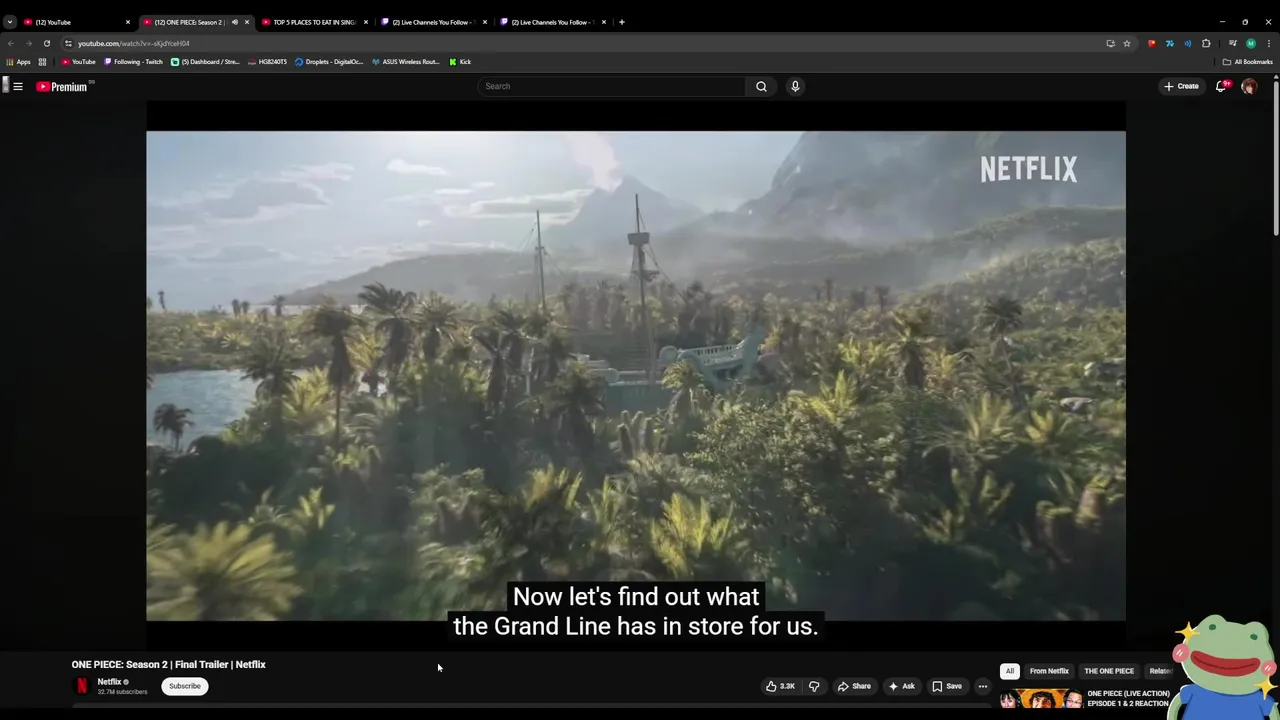Viewport: 1280px width, 720px height.
Task: Subscribe to the Netflix channel
Action: [x=184, y=686]
